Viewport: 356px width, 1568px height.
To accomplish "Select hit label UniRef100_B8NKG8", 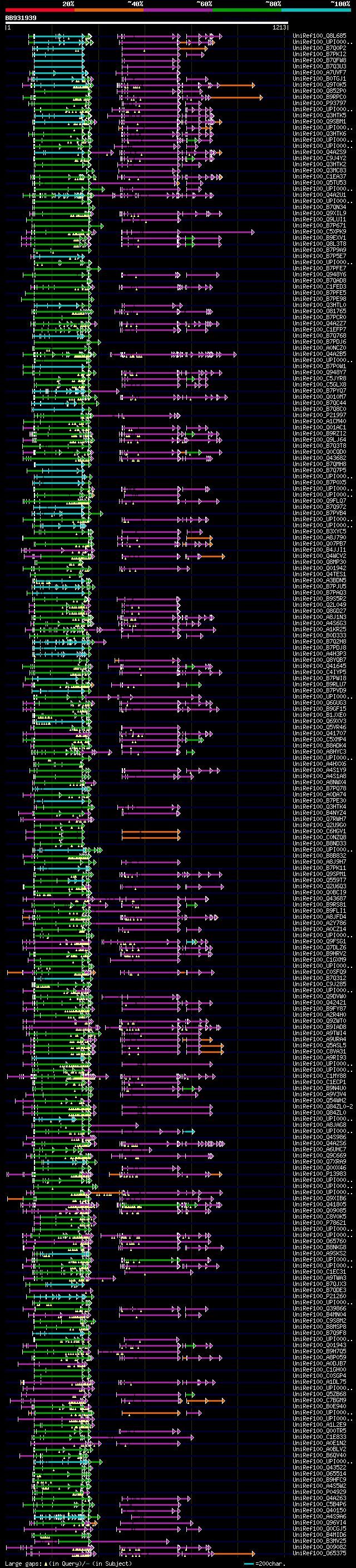I will pyautogui.click(x=319, y=1247).
